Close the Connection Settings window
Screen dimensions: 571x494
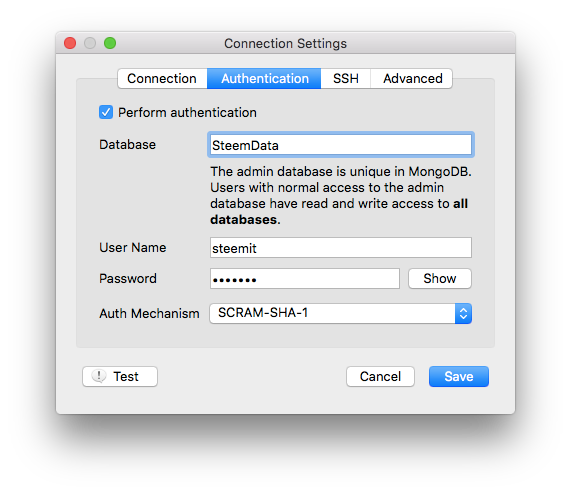click(x=70, y=43)
